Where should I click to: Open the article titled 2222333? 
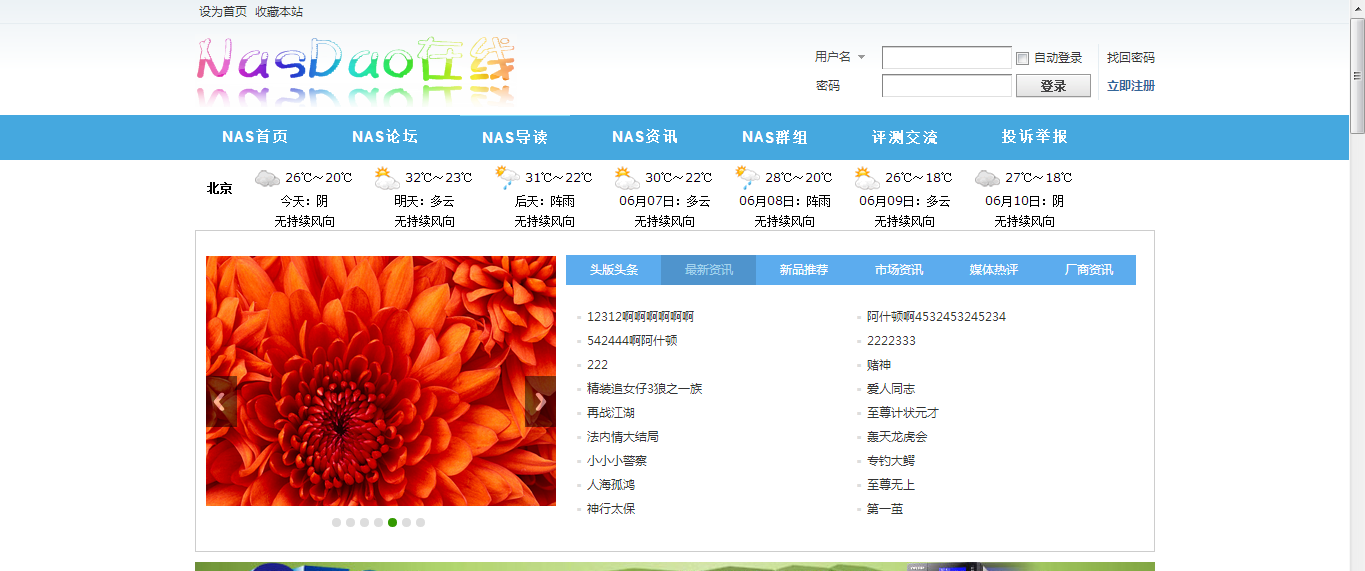click(x=891, y=341)
